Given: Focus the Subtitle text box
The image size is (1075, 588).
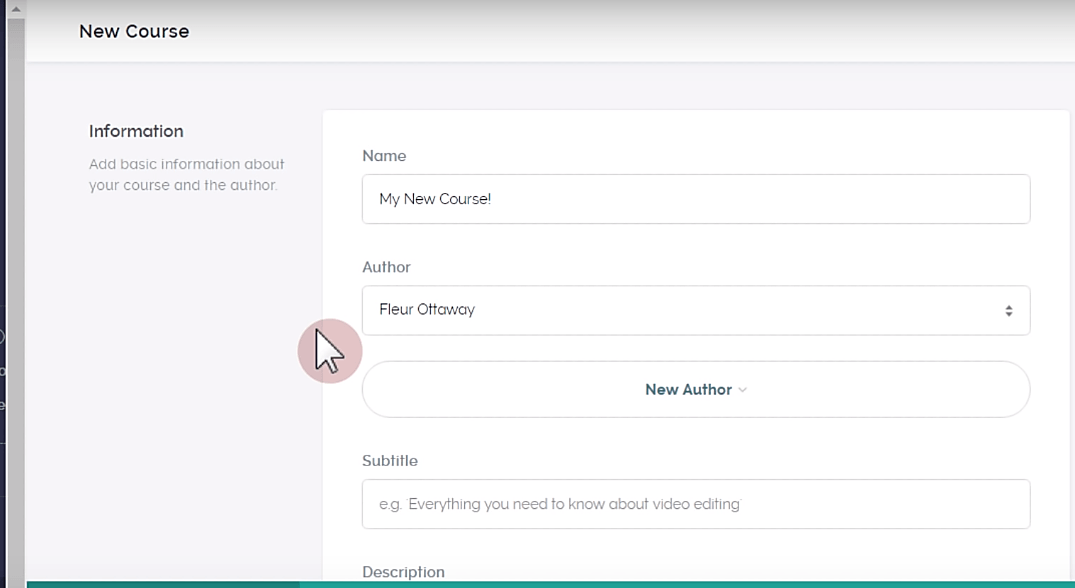Looking at the screenshot, I should tap(695, 504).
